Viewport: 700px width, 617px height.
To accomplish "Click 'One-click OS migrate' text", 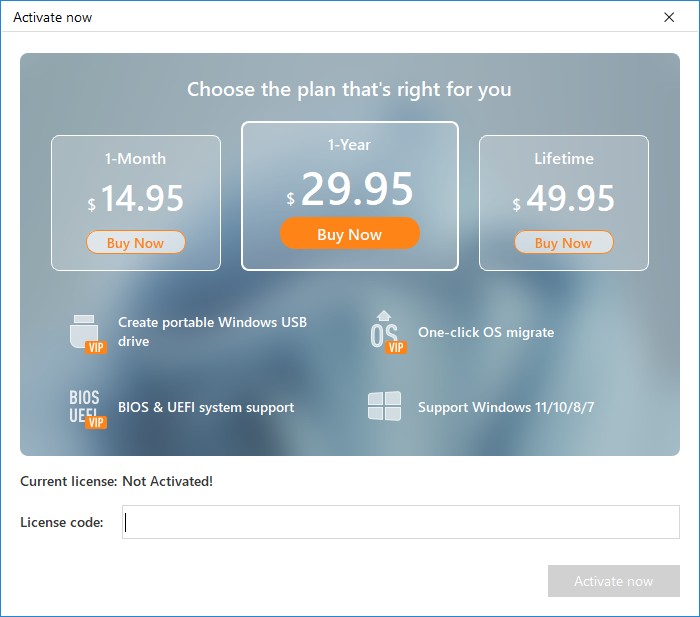I will [x=486, y=332].
